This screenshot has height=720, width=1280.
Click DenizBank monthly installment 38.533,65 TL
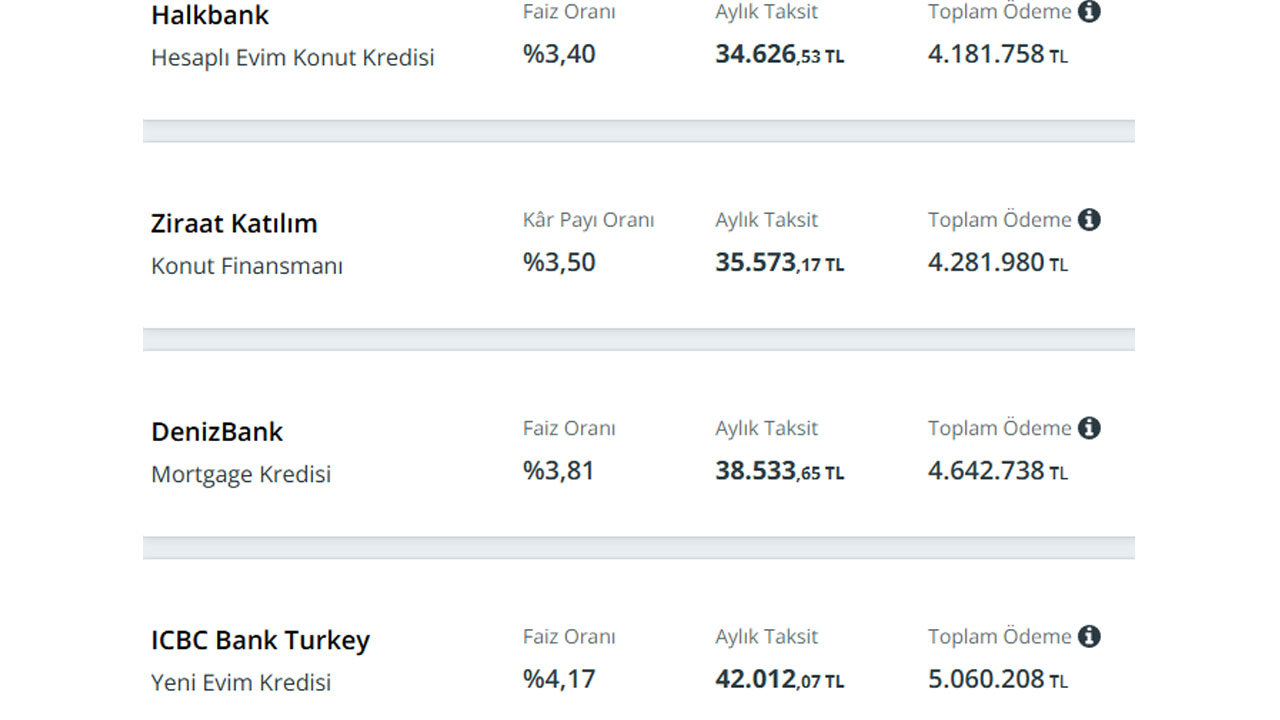780,470
